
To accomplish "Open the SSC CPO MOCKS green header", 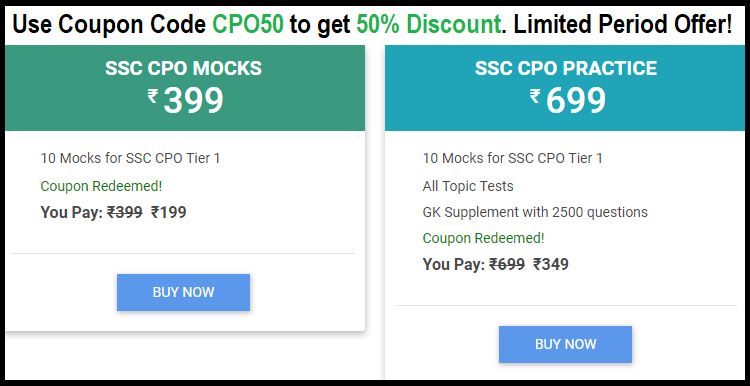I will 185,88.
